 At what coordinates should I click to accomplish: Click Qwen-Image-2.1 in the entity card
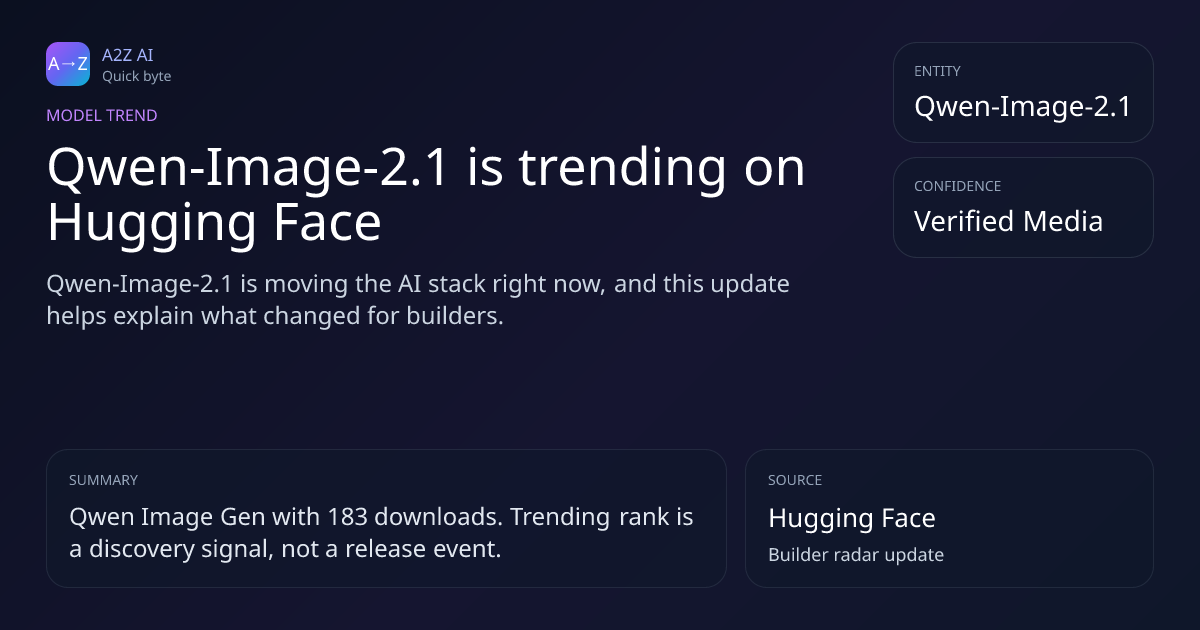pyautogui.click(x=1023, y=106)
